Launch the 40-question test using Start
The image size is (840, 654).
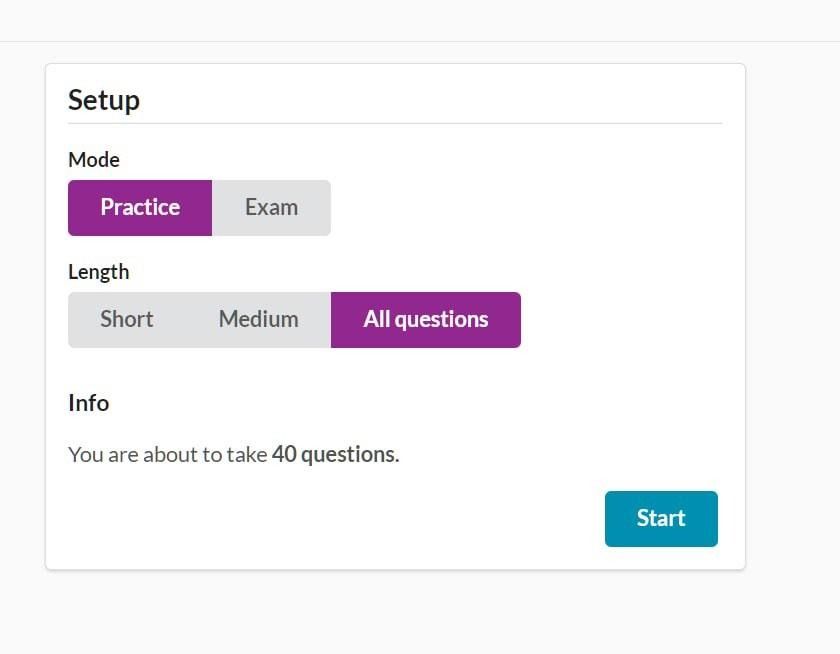661,518
